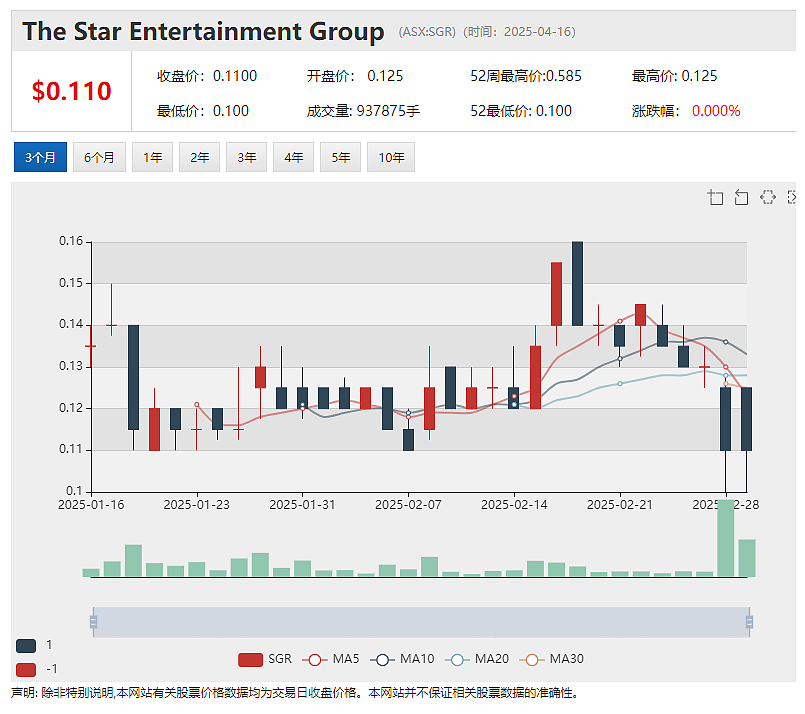Image resolution: width=805 pixels, height=714 pixels.
Task: Toggle MA30 line visibility in legend
Action: (551, 659)
